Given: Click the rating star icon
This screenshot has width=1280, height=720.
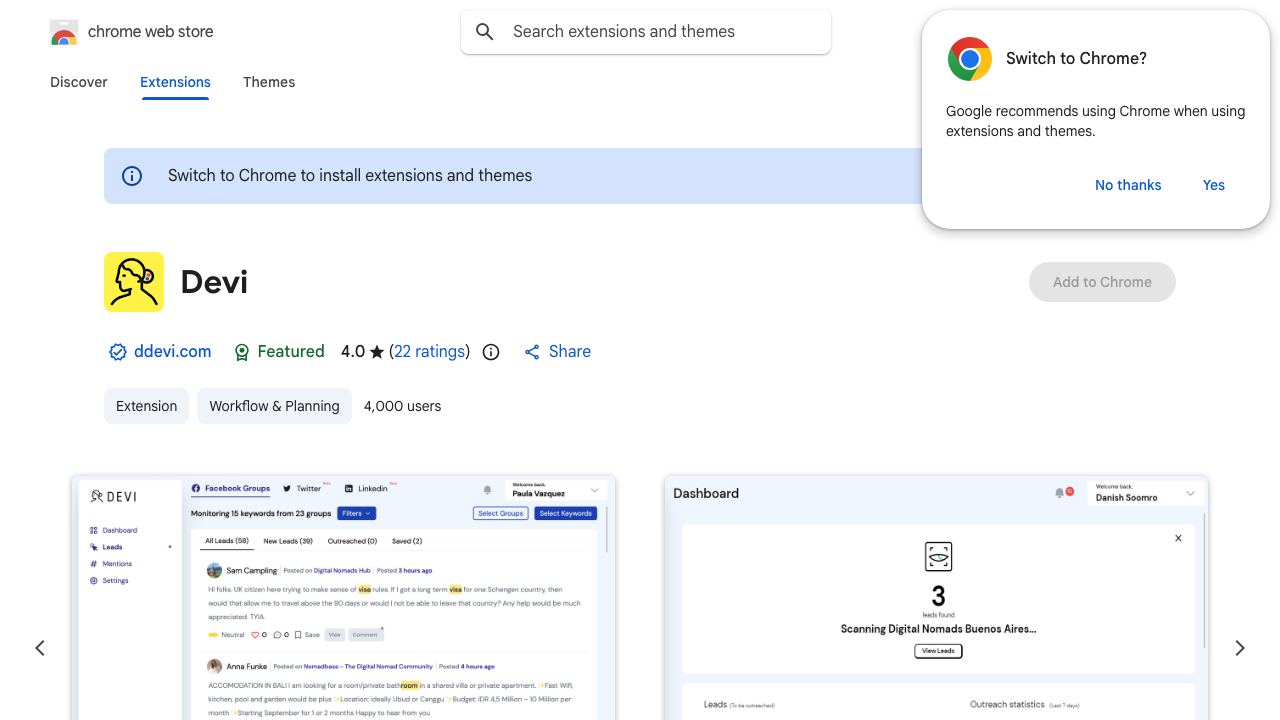Looking at the screenshot, I should pyautogui.click(x=377, y=352).
